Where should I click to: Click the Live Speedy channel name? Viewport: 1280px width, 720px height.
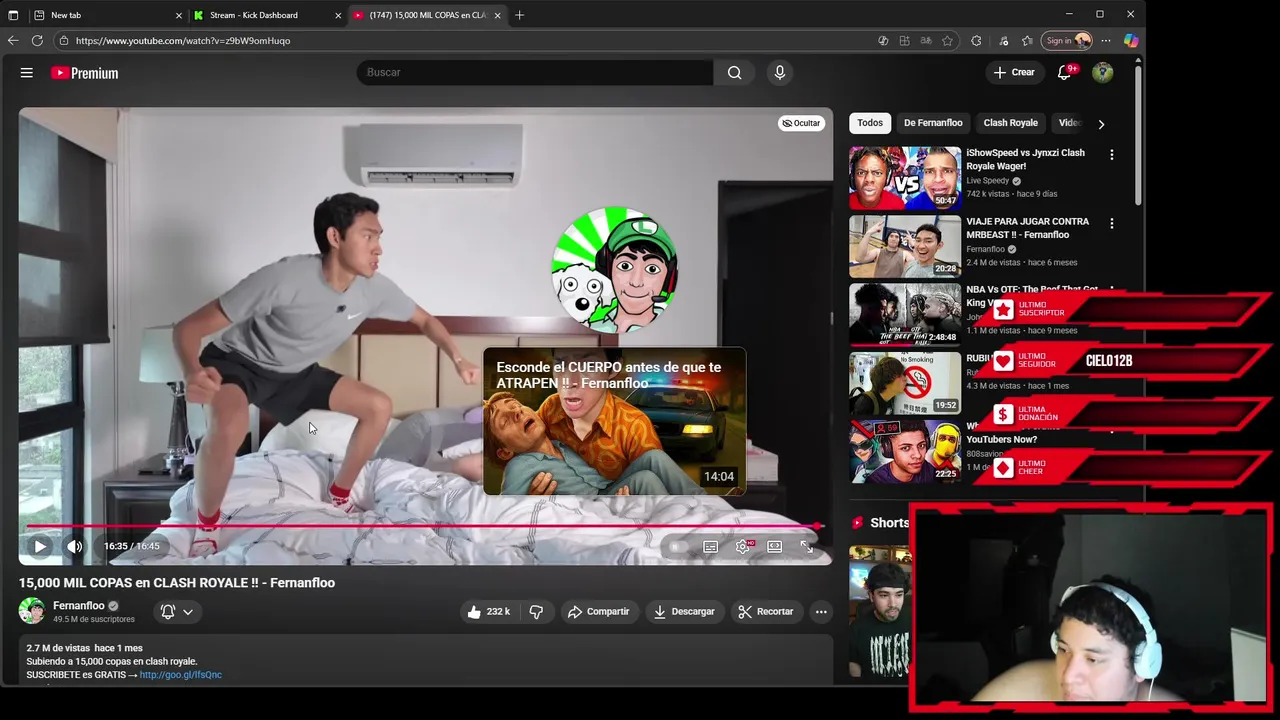988,181
